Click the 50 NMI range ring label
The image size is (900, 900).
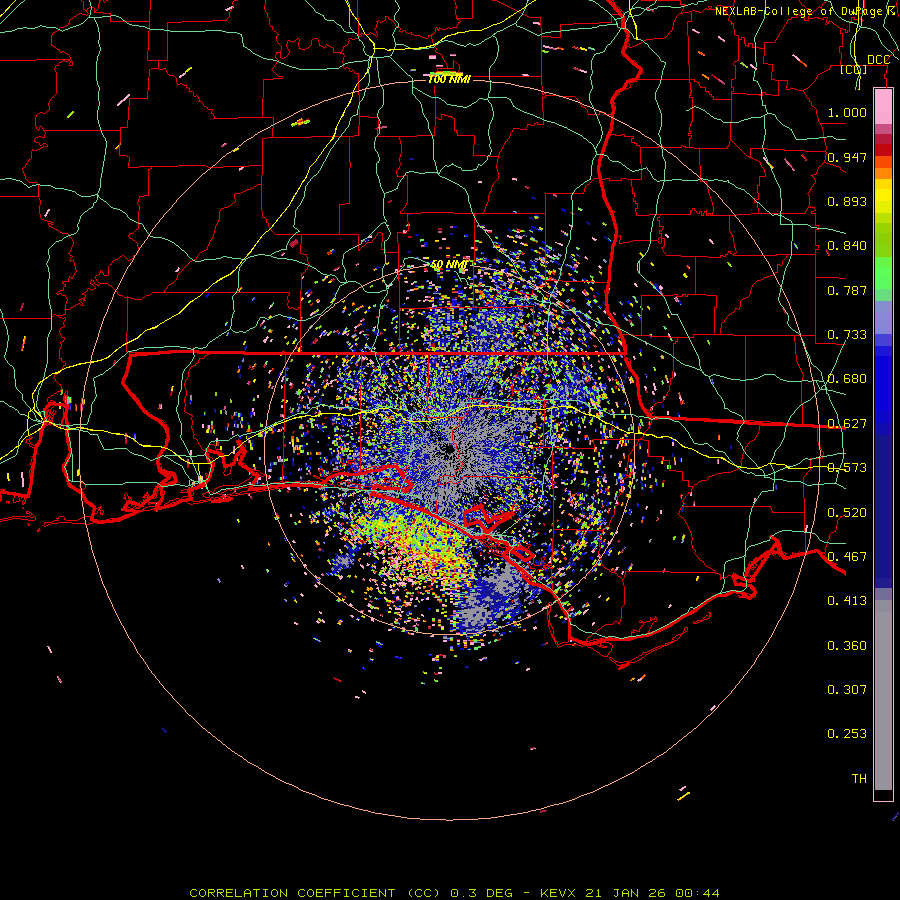tap(449, 265)
